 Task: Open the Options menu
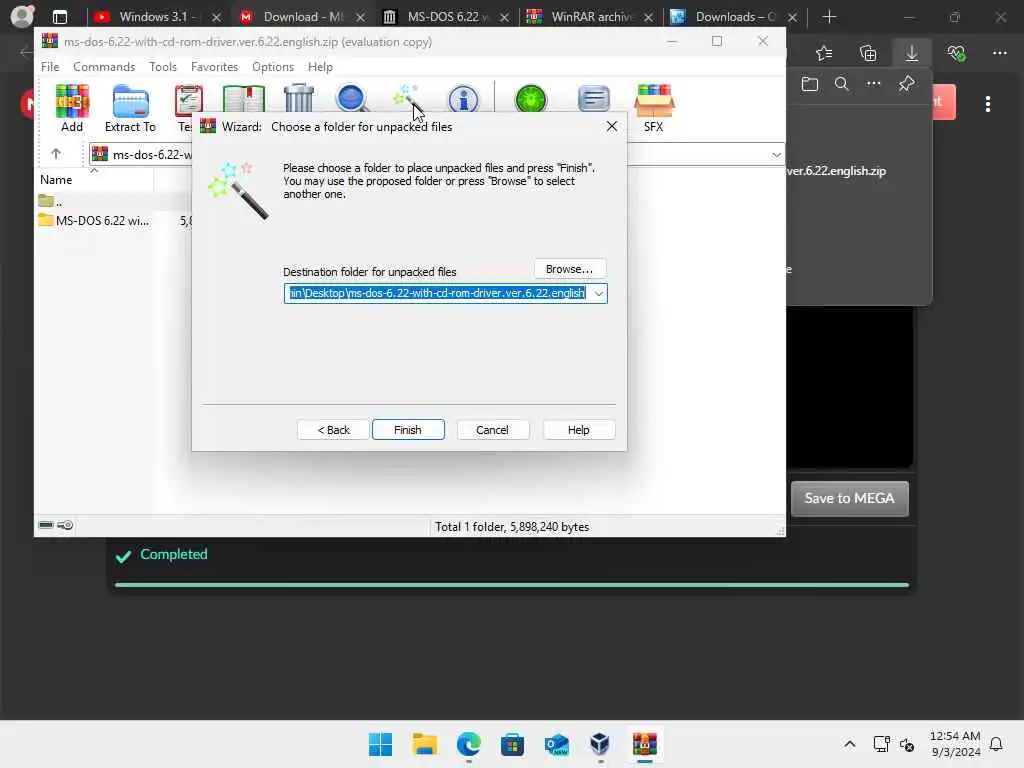click(x=273, y=67)
